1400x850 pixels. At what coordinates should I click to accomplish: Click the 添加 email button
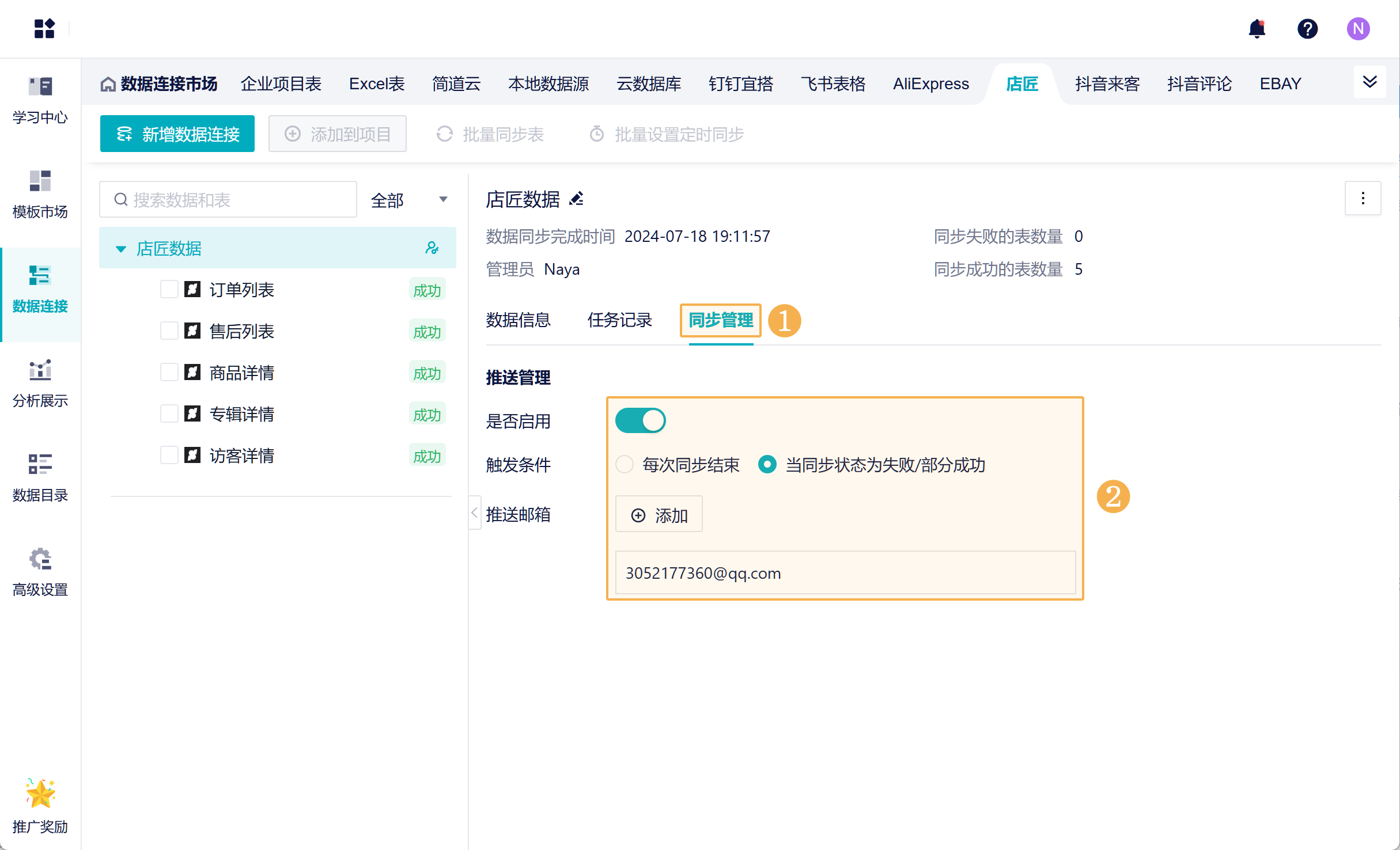(x=659, y=515)
